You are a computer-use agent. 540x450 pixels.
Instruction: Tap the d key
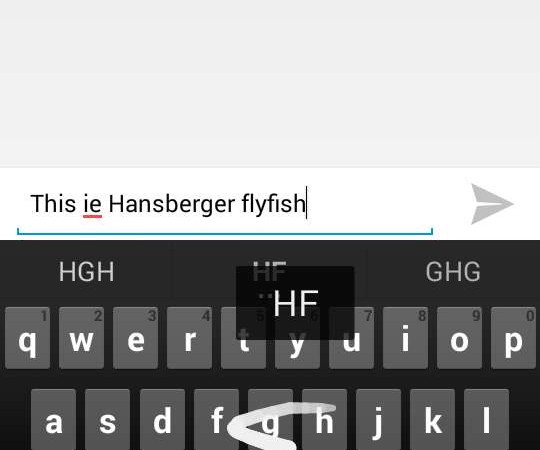click(x=162, y=419)
